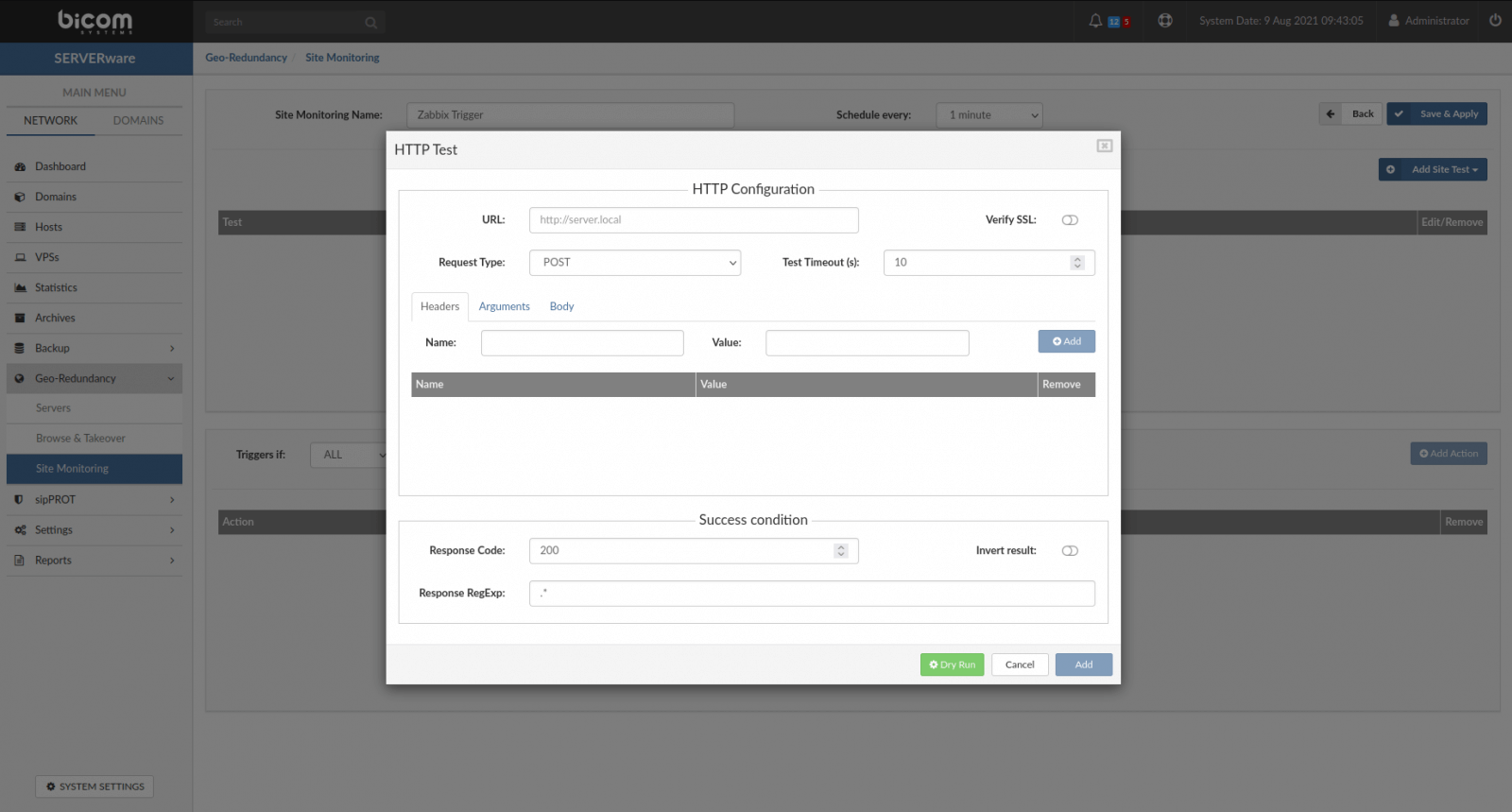Click the Geo-Redundancy globe icon

pyautogui.click(x=20, y=379)
